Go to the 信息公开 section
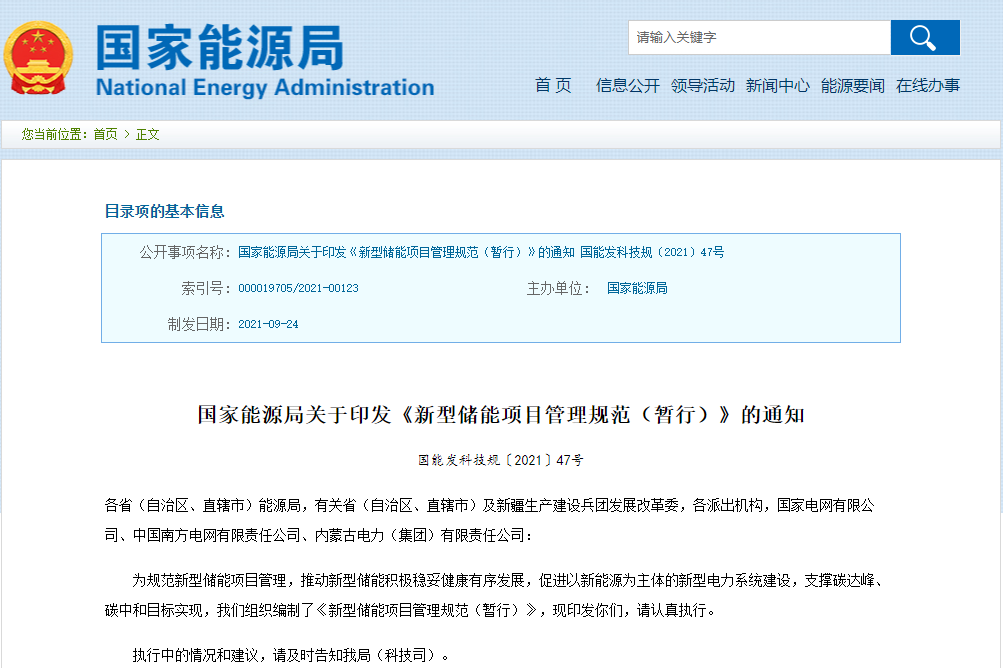The height and width of the screenshot is (668, 1003). pyautogui.click(x=628, y=86)
